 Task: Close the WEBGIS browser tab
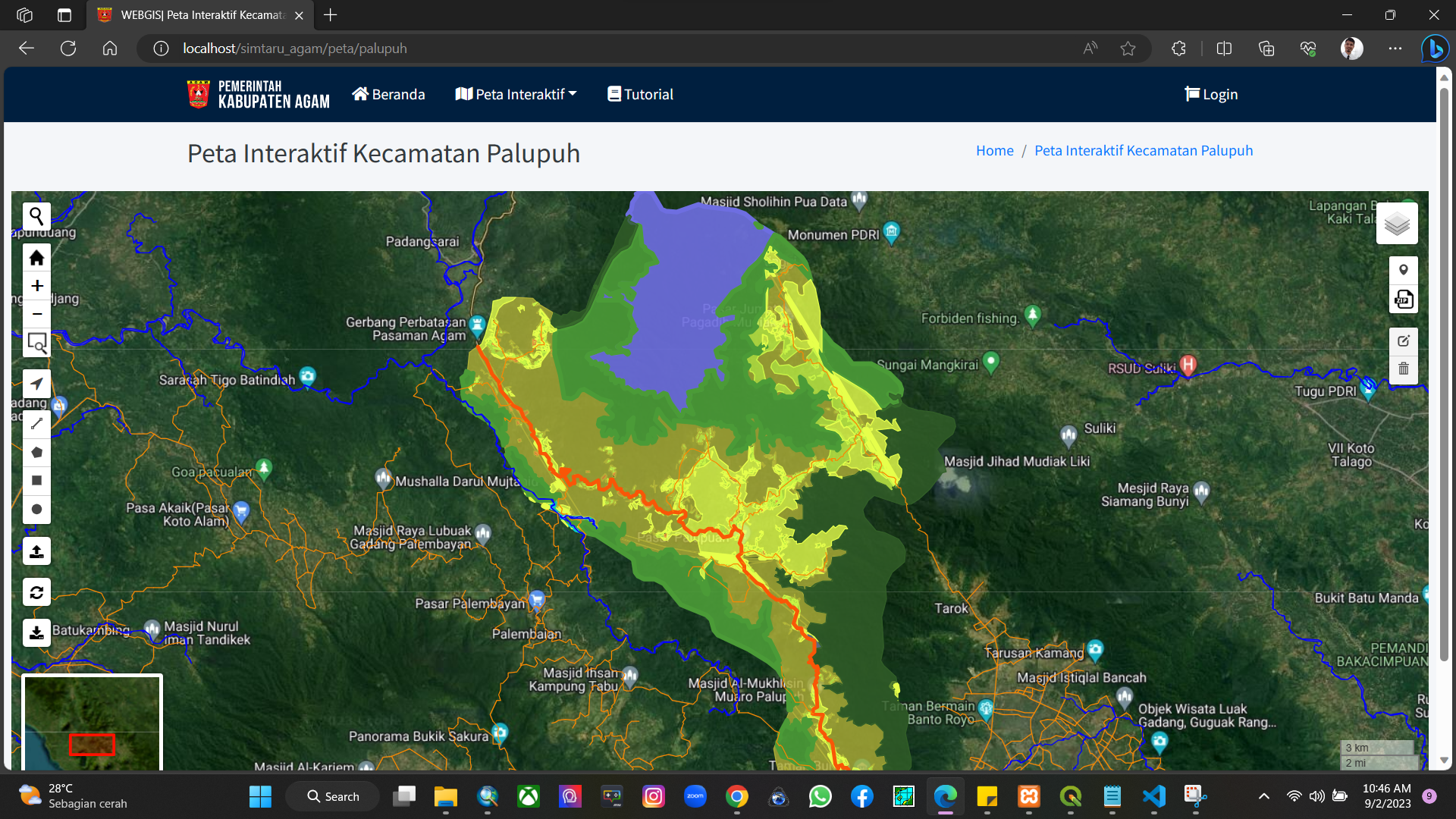tap(299, 15)
